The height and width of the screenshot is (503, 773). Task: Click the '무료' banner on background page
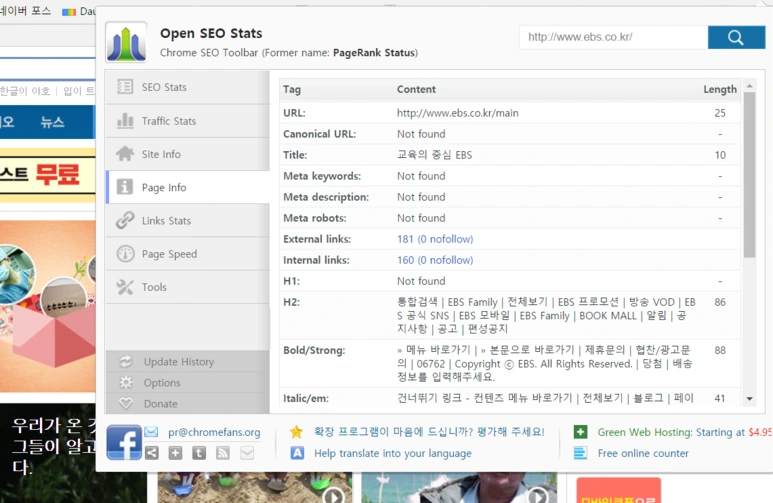point(57,174)
